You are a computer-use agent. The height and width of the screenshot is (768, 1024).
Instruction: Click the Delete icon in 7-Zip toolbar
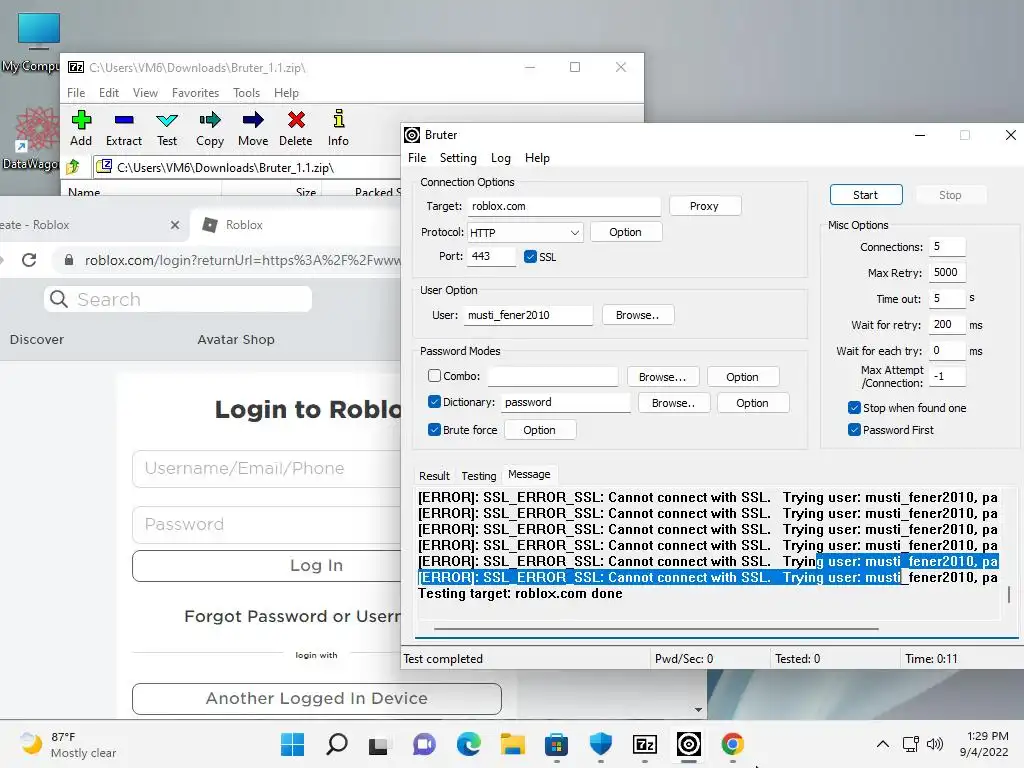pos(296,120)
